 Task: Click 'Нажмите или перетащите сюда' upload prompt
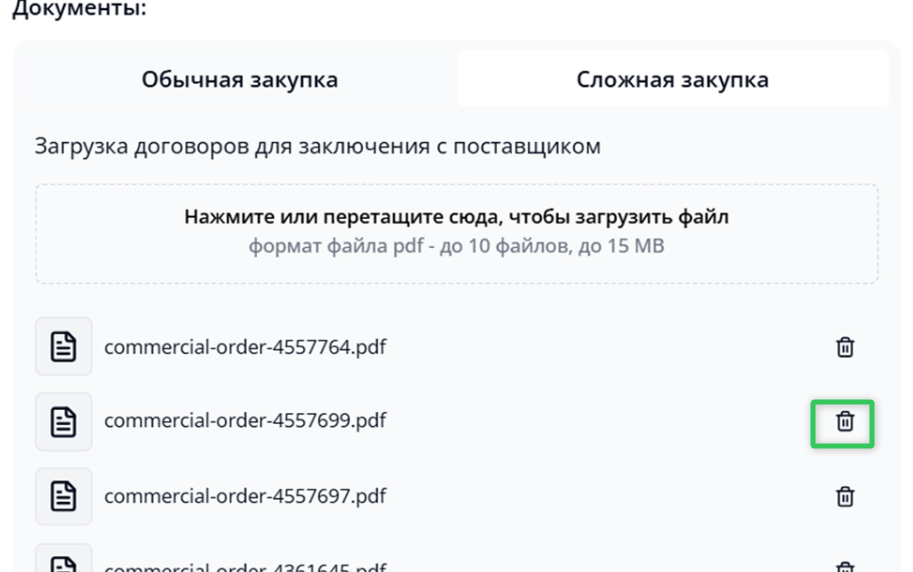pyautogui.click(x=456, y=216)
